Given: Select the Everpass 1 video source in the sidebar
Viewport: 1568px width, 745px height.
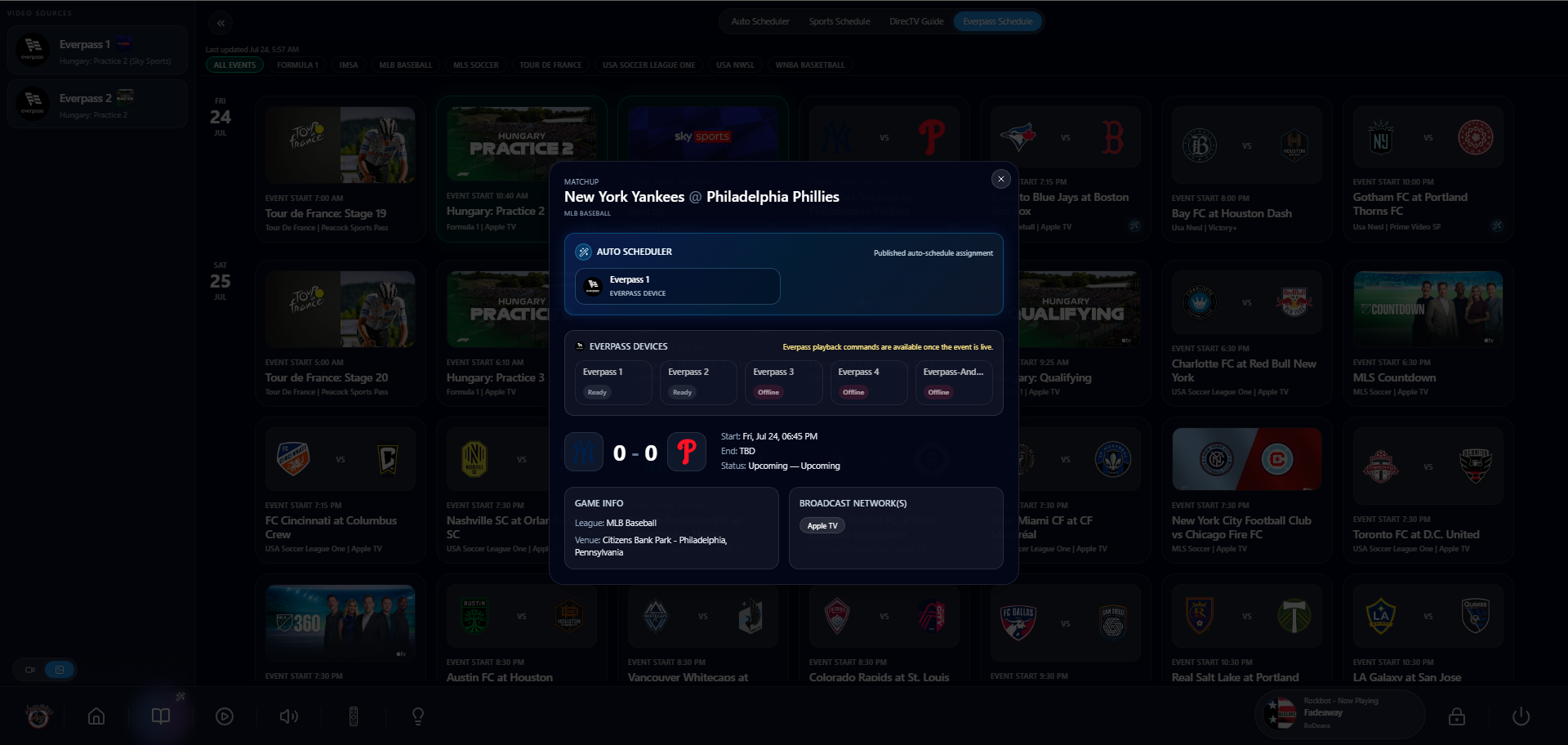Looking at the screenshot, I should (97, 50).
